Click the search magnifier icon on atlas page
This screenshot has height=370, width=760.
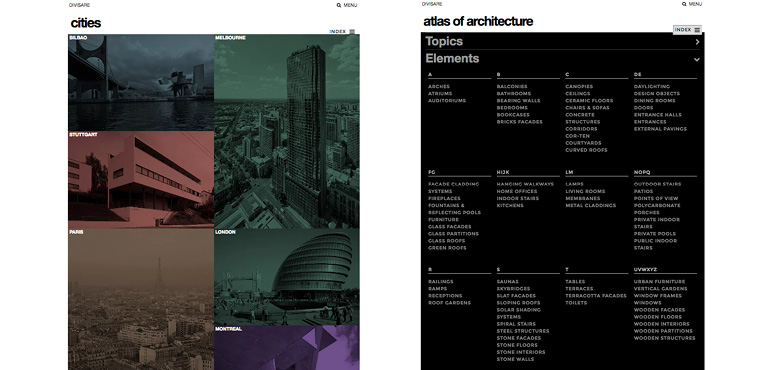click(x=684, y=4)
